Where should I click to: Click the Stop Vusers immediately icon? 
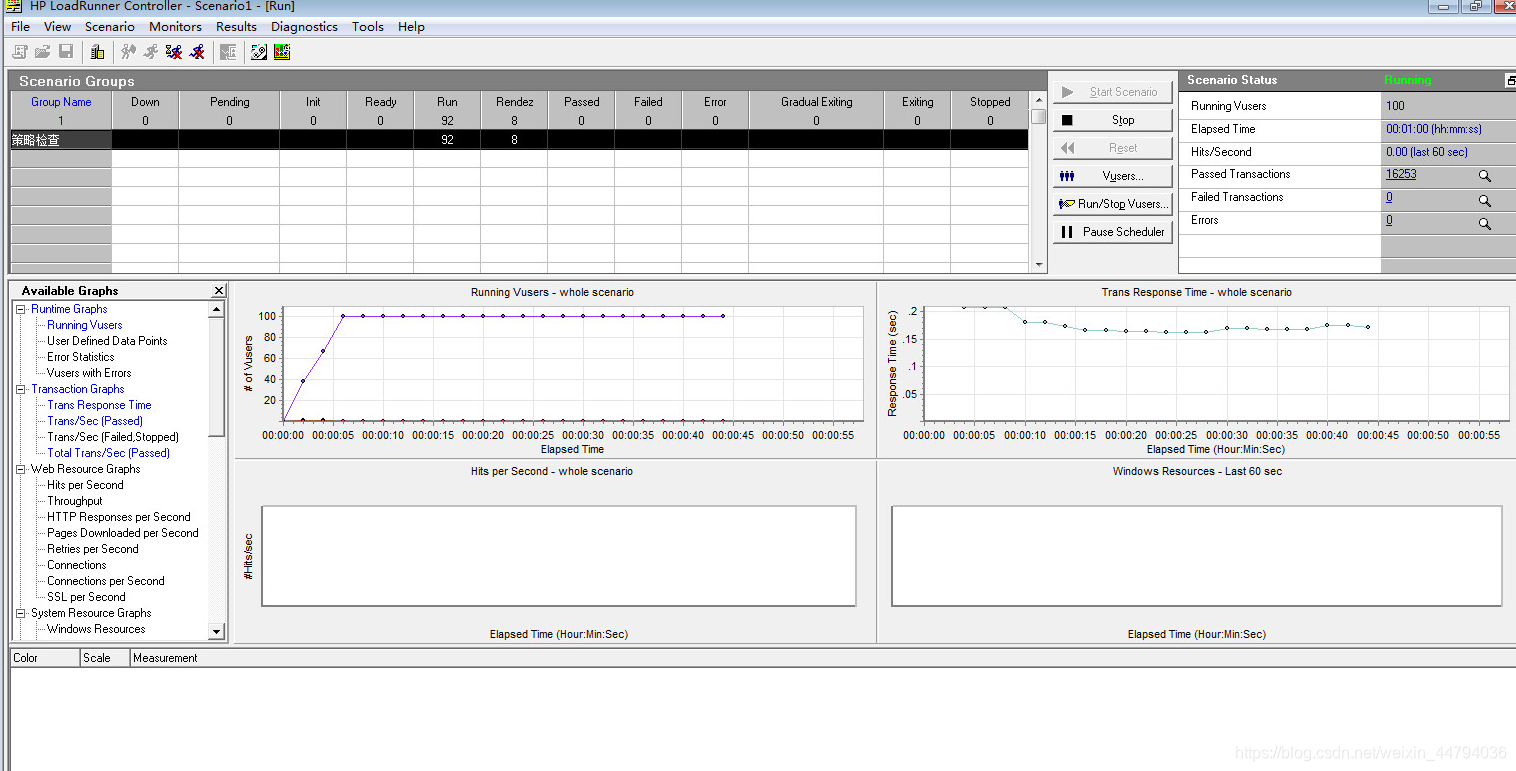pyautogui.click(x=197, y=52)
